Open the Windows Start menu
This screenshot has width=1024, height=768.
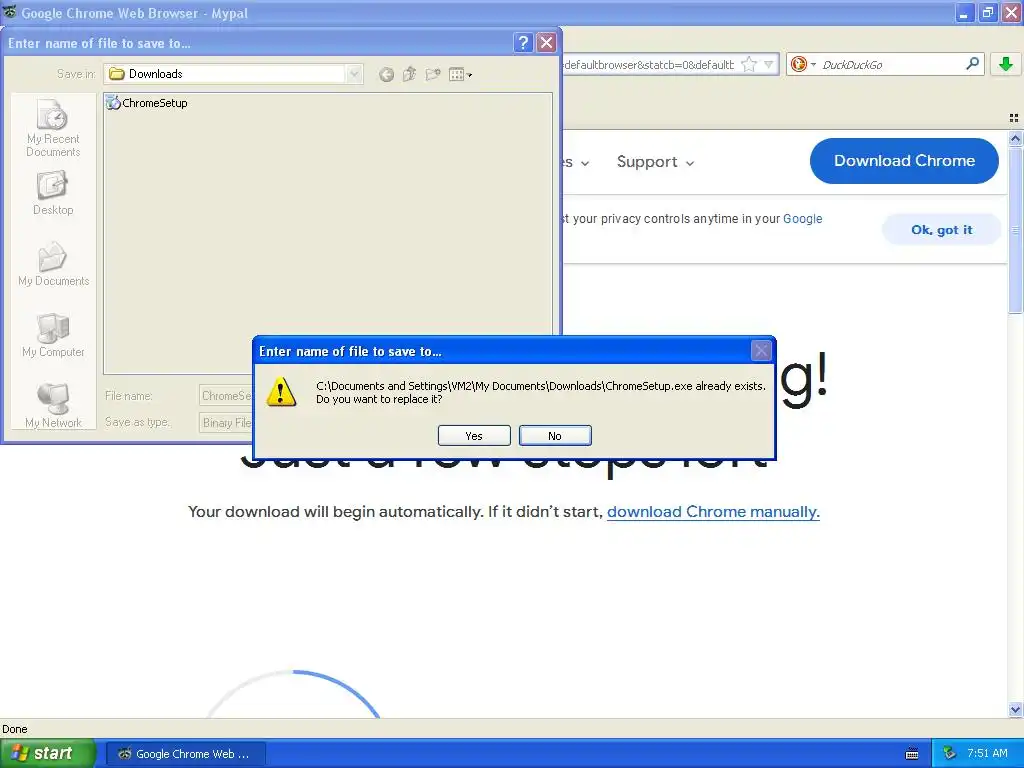coord(48,754)
